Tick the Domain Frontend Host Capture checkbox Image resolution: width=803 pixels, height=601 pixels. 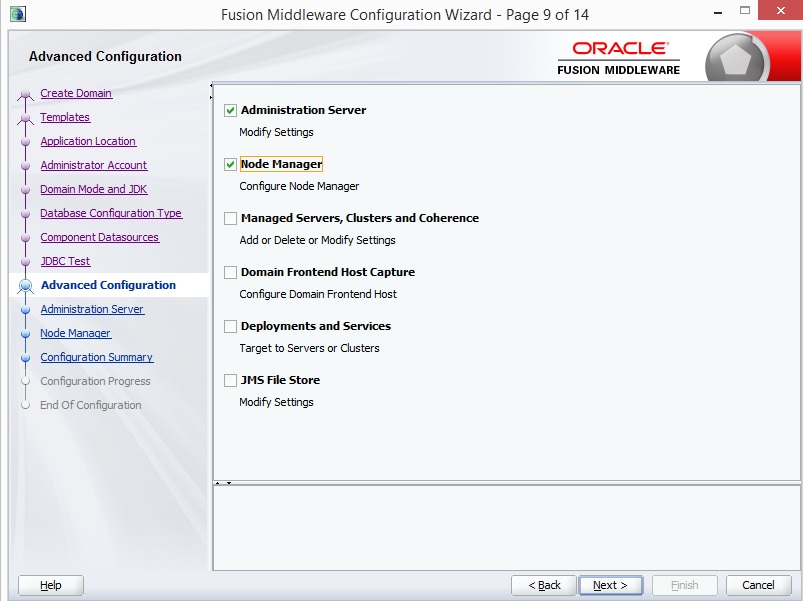230,272
